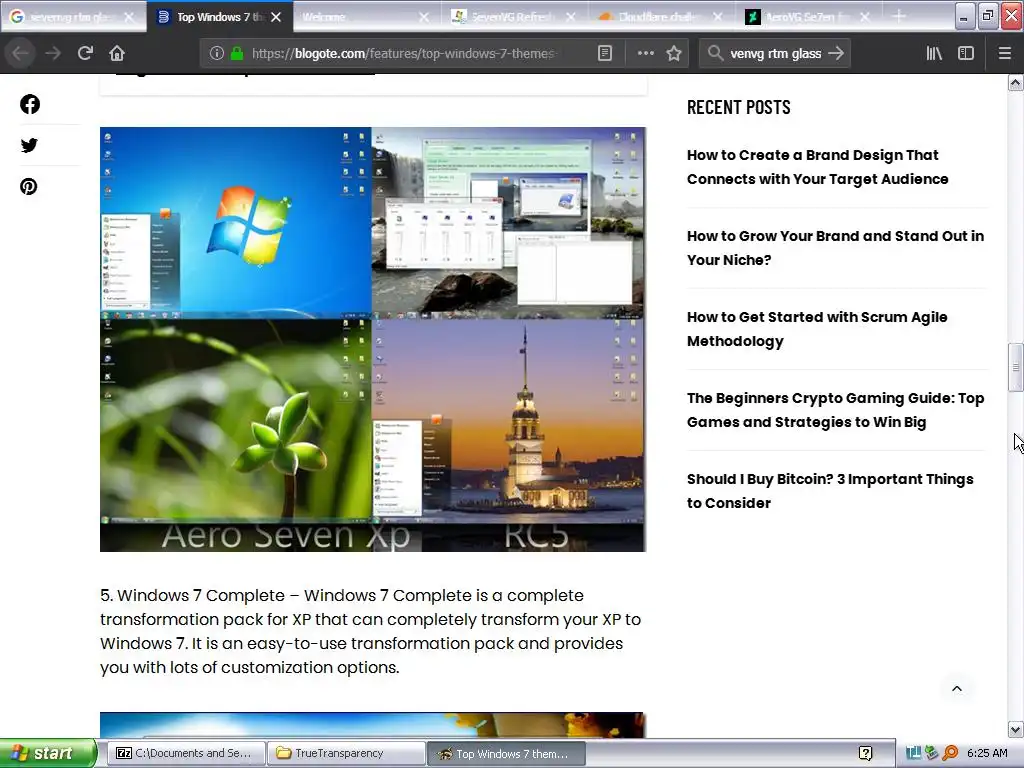This screenshot has width=1024, height=768.
Task: Go back to the previous page
Action: click(20, 53)
